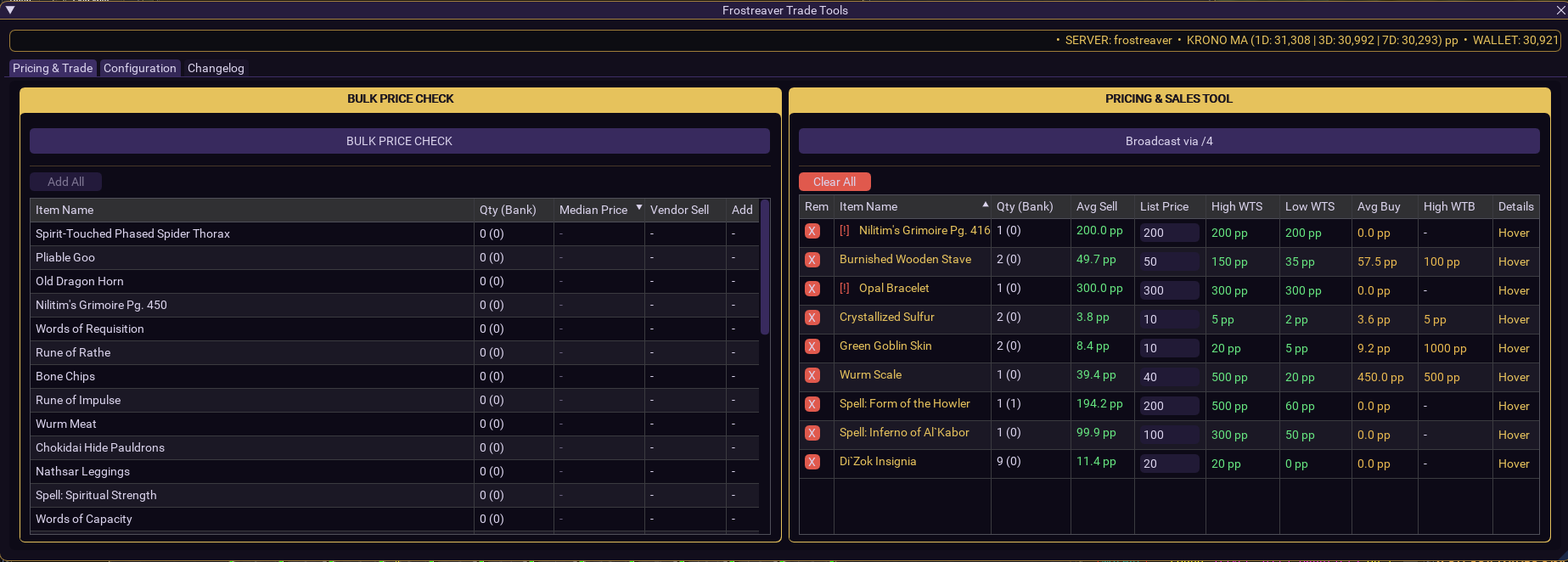Click the Add All button

click(65, 182)
